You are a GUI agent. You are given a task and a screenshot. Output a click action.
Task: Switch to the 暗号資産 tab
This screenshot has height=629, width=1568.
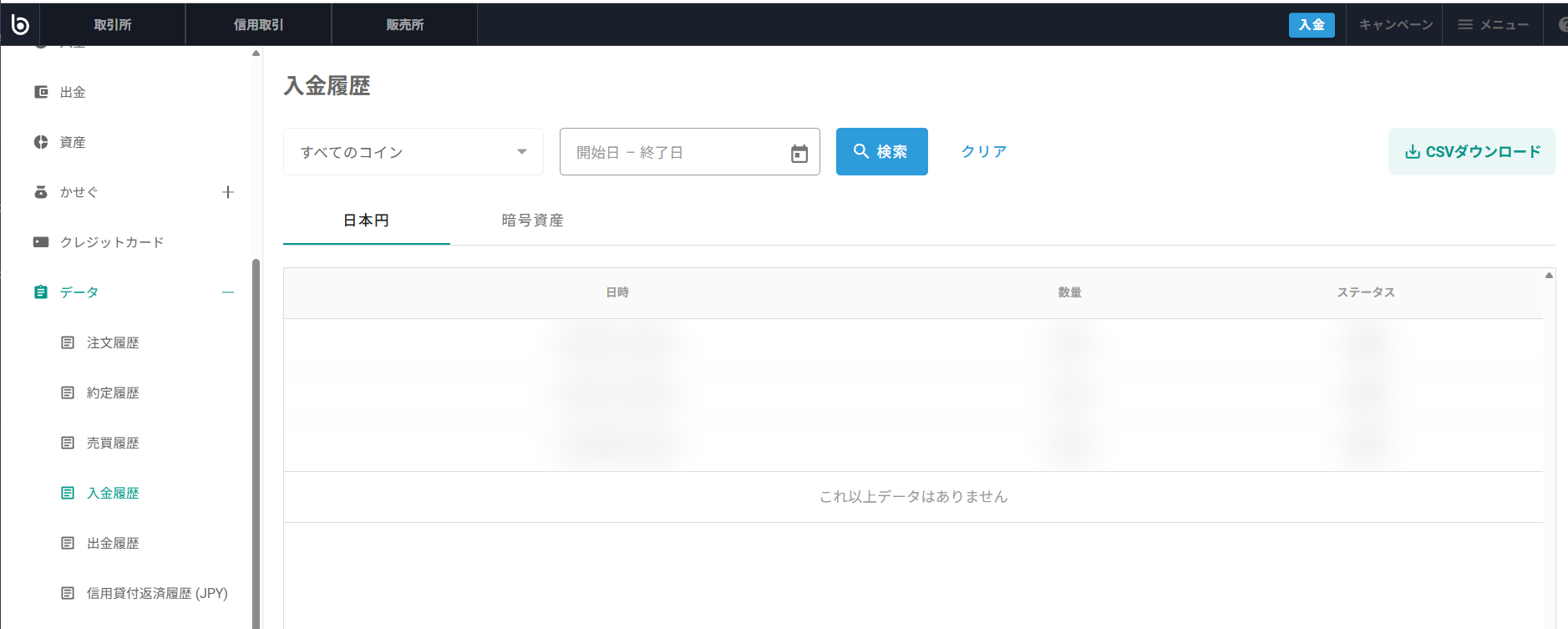coord(533,221)
